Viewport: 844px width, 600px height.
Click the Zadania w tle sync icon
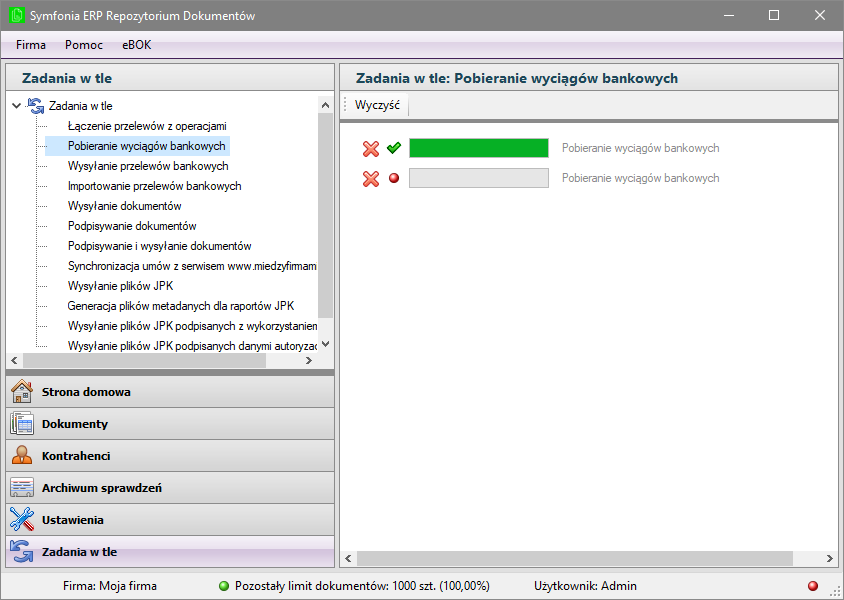coord(22,551)
